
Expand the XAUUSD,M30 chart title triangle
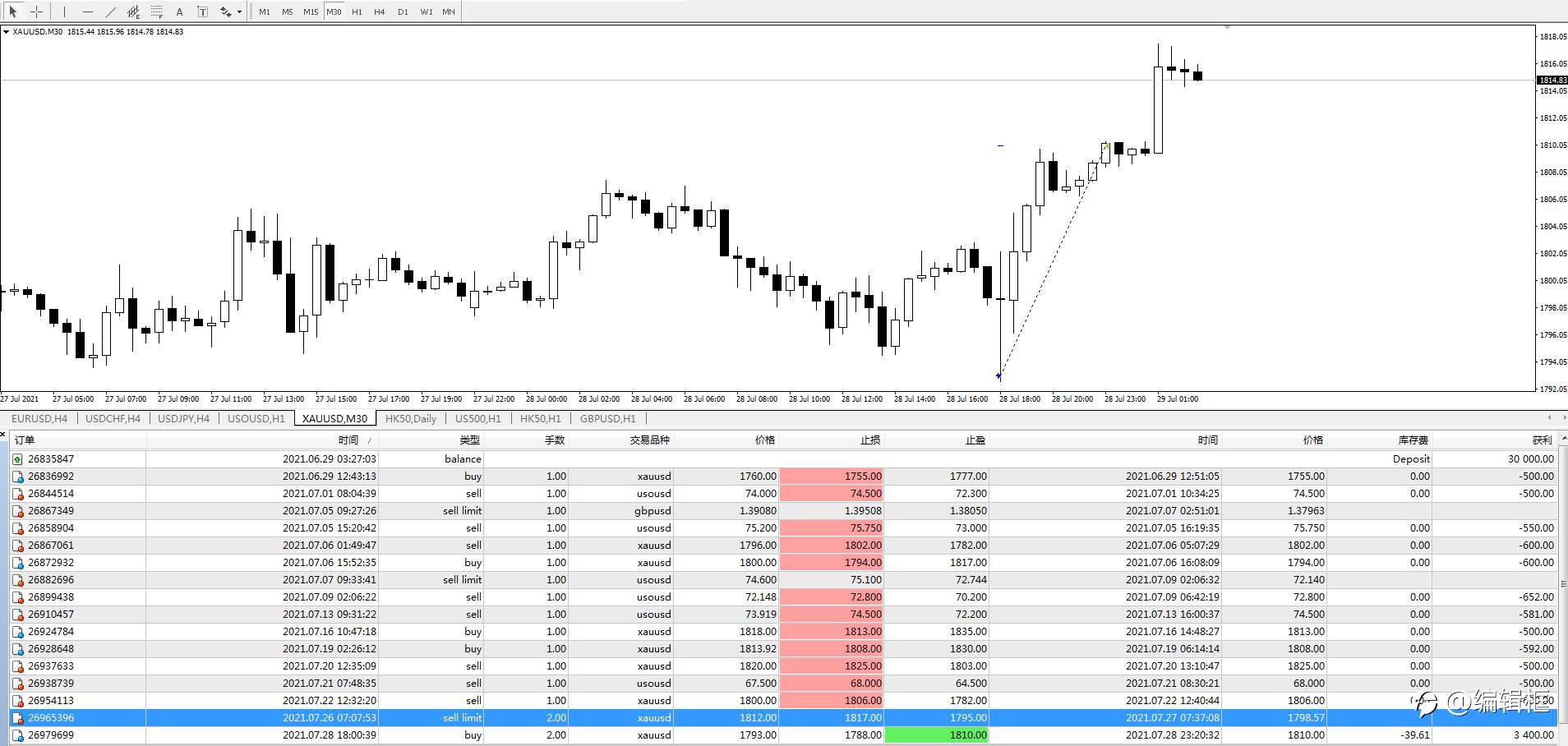coord(7,32)
